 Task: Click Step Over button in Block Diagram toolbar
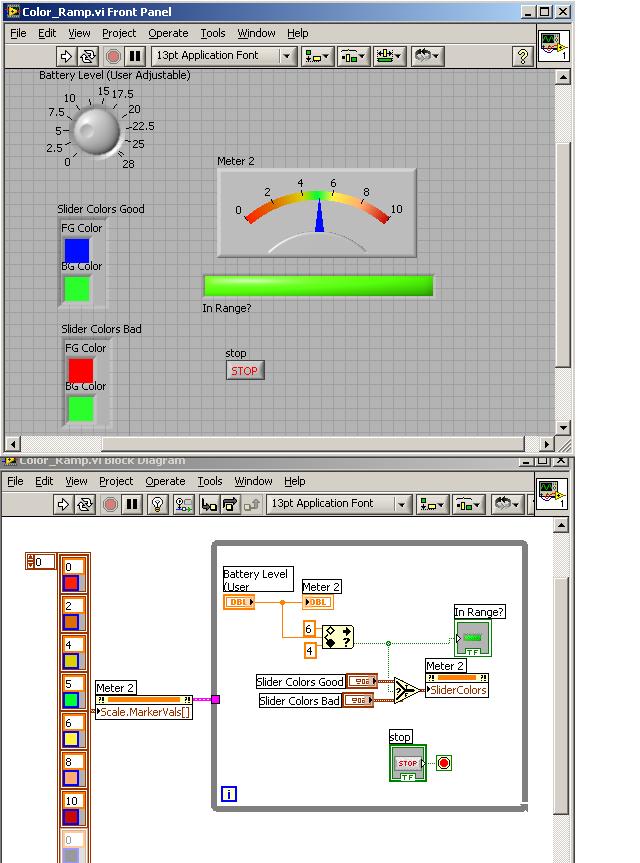tap(230, 504)
